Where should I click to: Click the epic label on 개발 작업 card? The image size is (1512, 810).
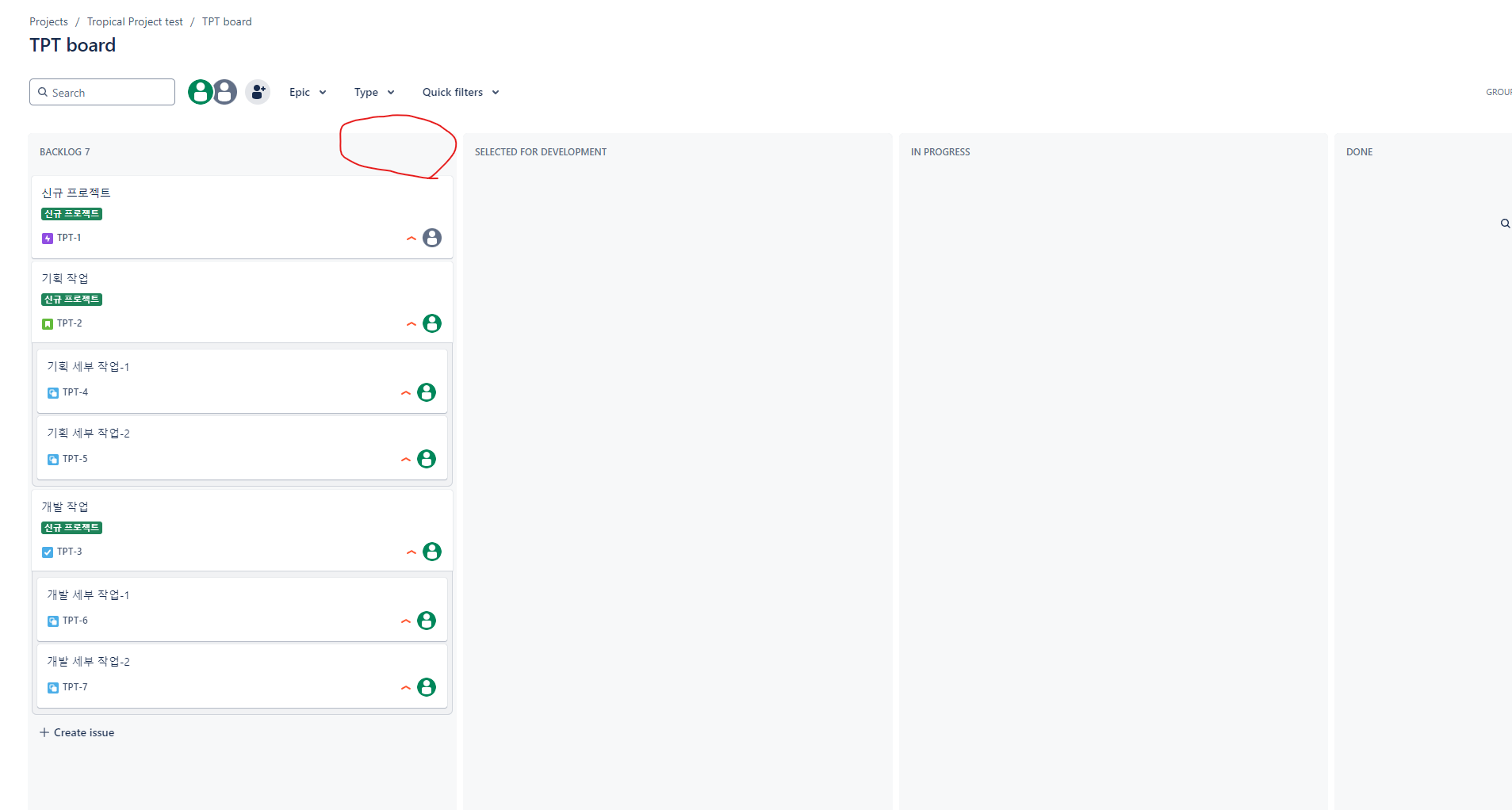click(71, 528)
